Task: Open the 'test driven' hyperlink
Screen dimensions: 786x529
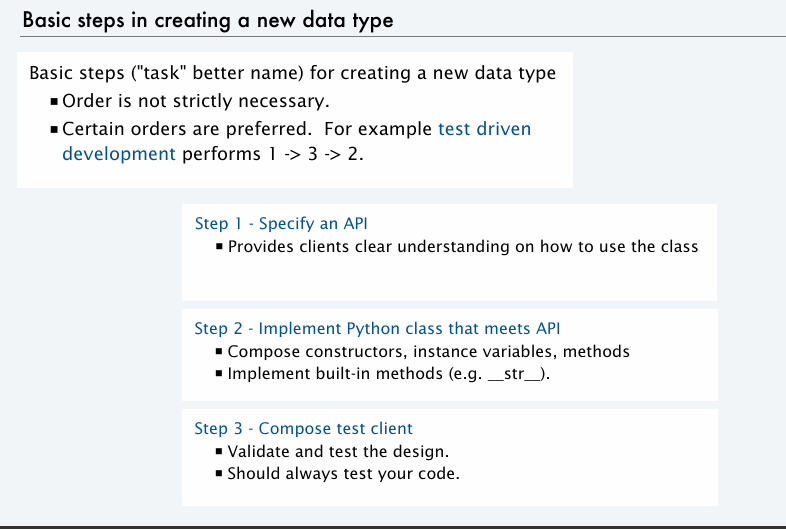Action: click(x=484, y=129)
